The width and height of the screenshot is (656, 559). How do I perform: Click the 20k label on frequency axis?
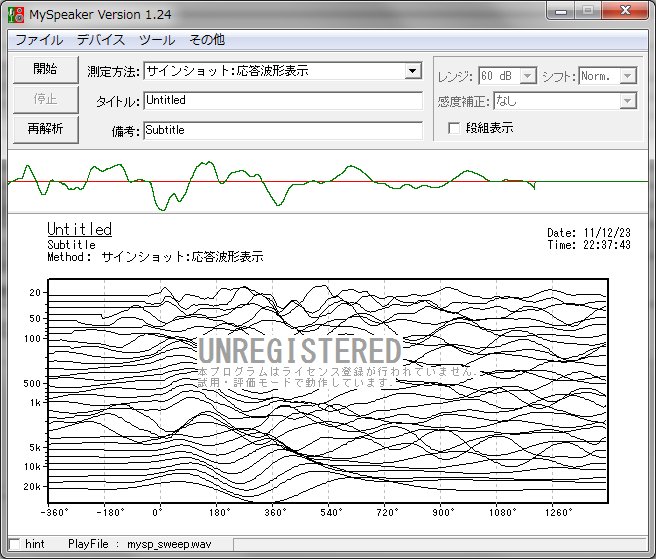pos(32,487)
